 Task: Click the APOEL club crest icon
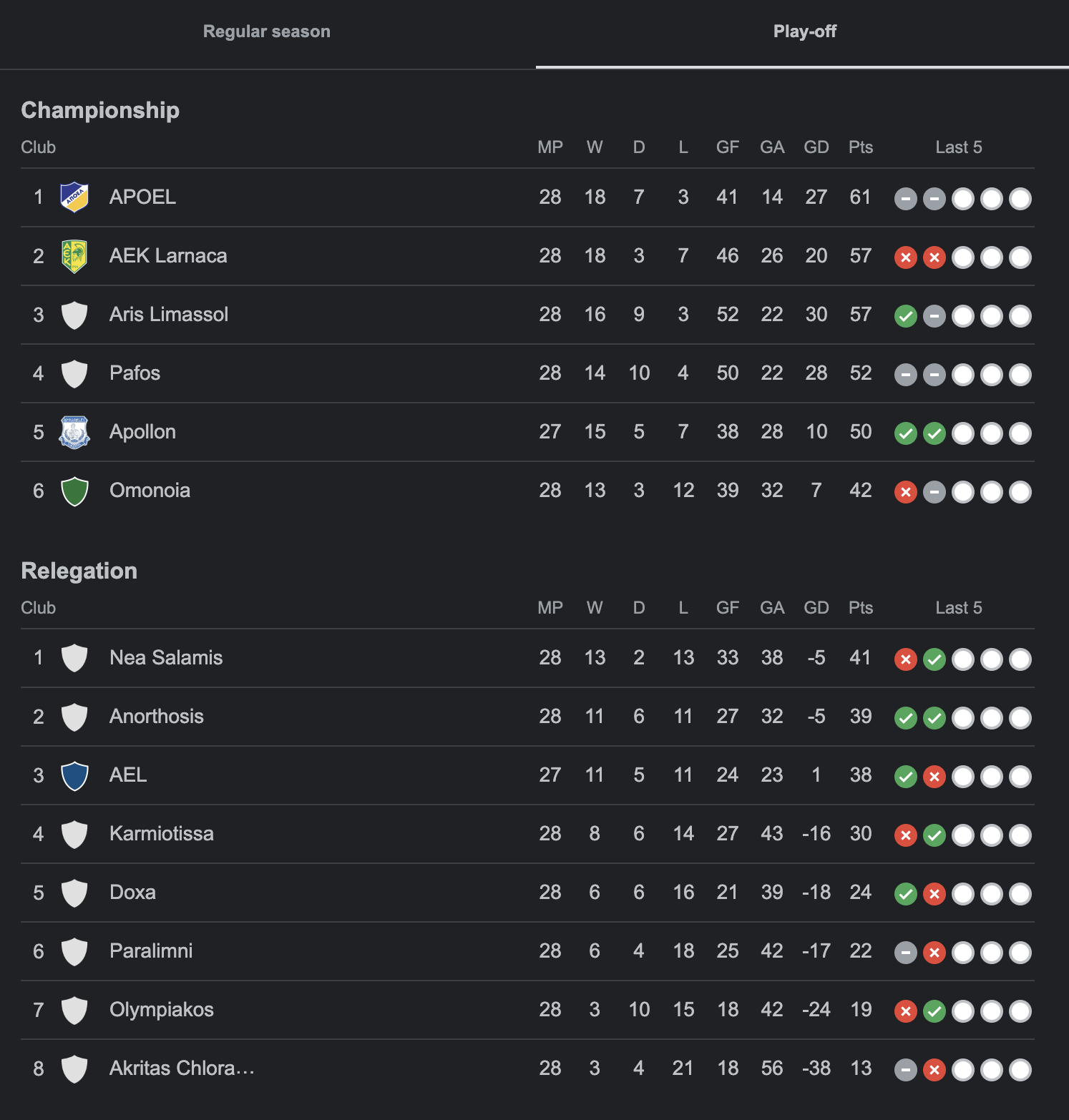(x=74, y=197)
